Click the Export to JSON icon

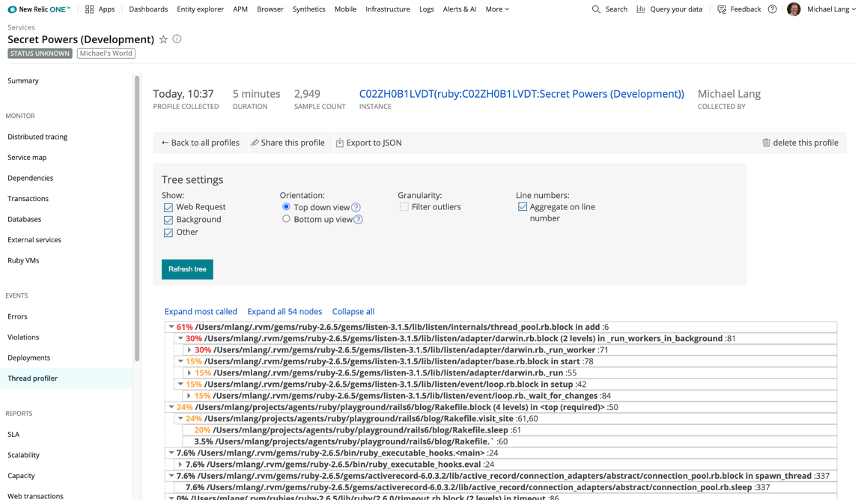pyautogui.click(x=340, y=142)
